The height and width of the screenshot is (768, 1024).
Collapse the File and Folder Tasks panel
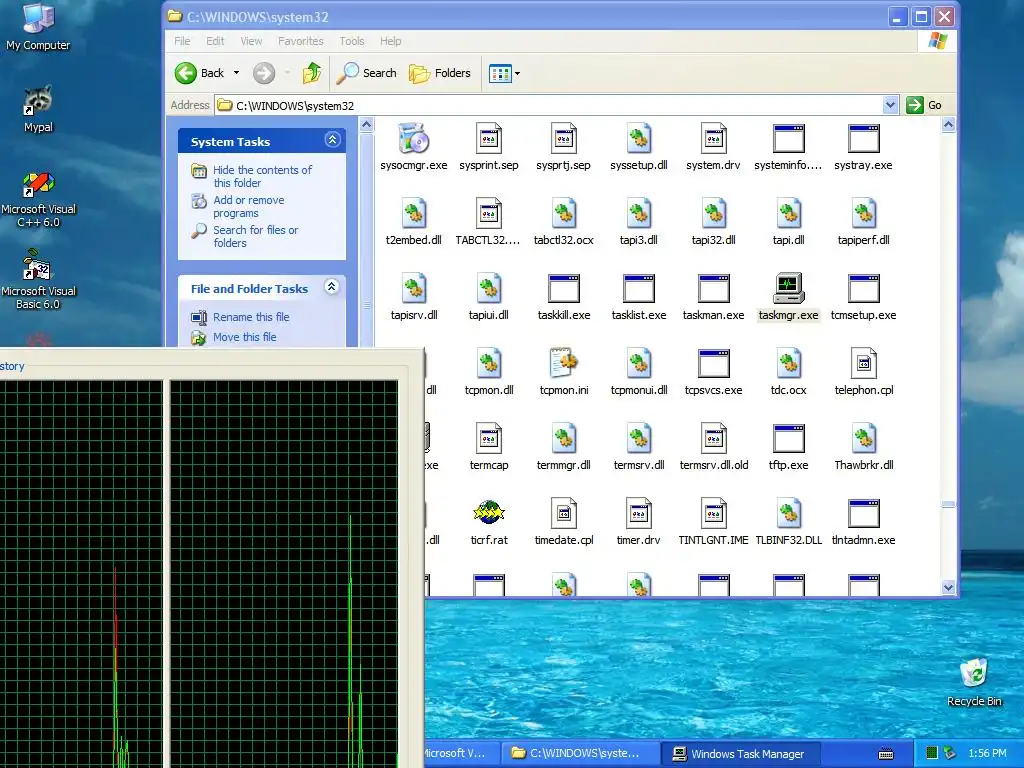332,287
